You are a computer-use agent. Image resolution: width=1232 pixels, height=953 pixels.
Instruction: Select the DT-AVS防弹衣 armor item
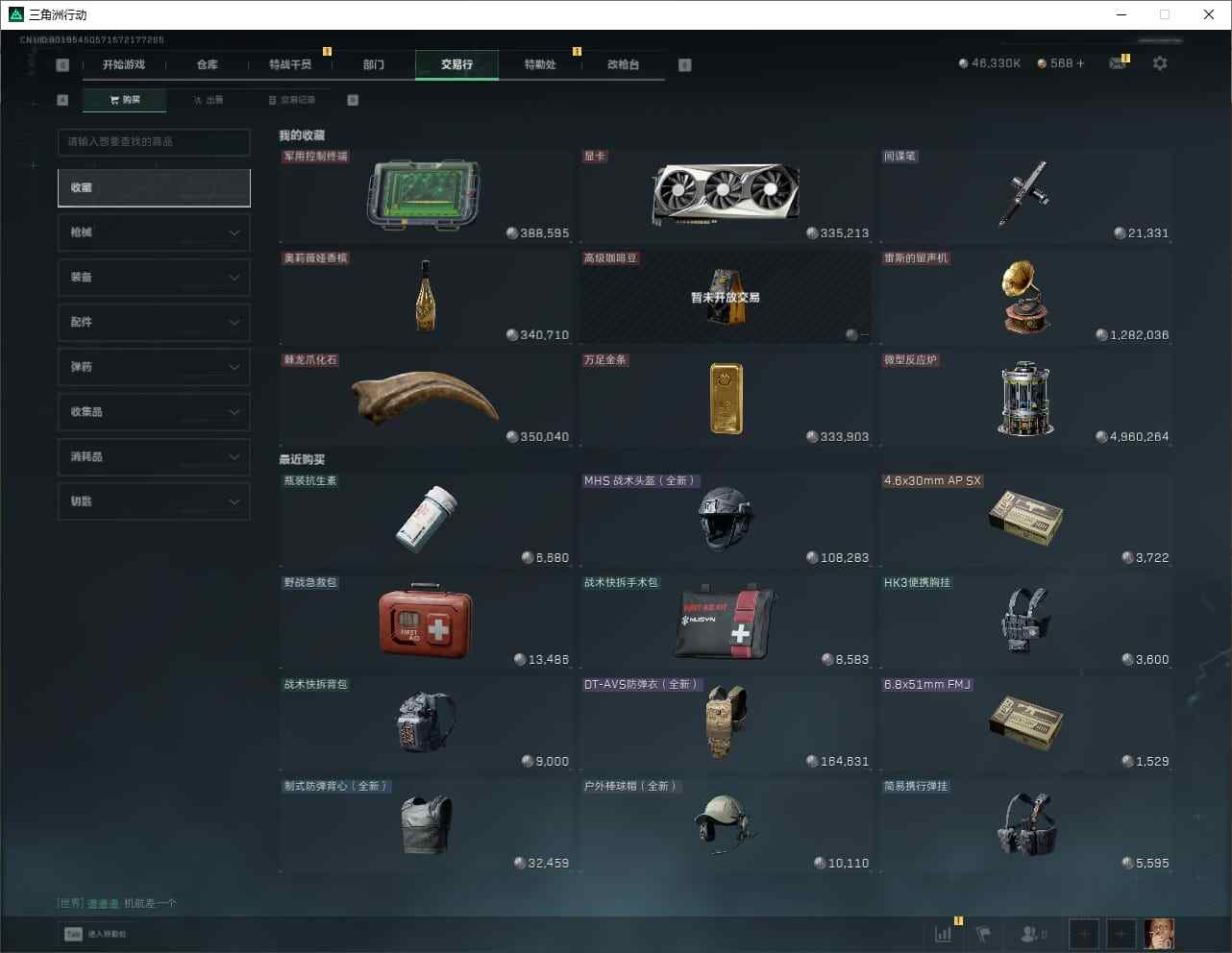[x=725, y=724]
